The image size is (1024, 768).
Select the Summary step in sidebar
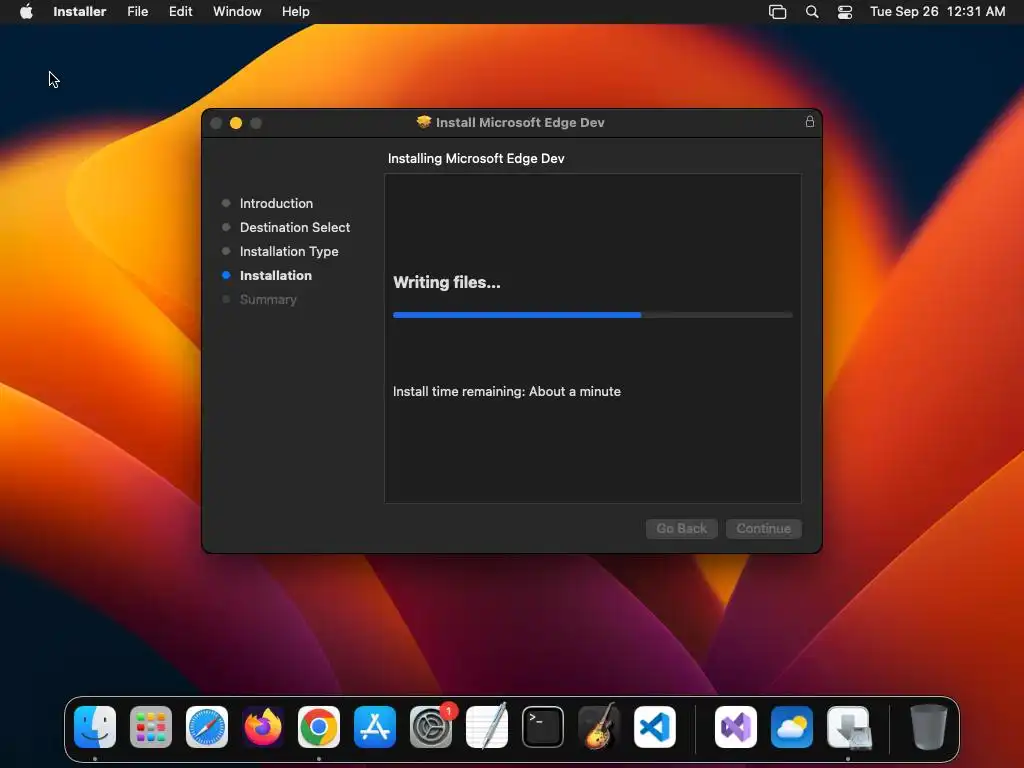(268, 300)
